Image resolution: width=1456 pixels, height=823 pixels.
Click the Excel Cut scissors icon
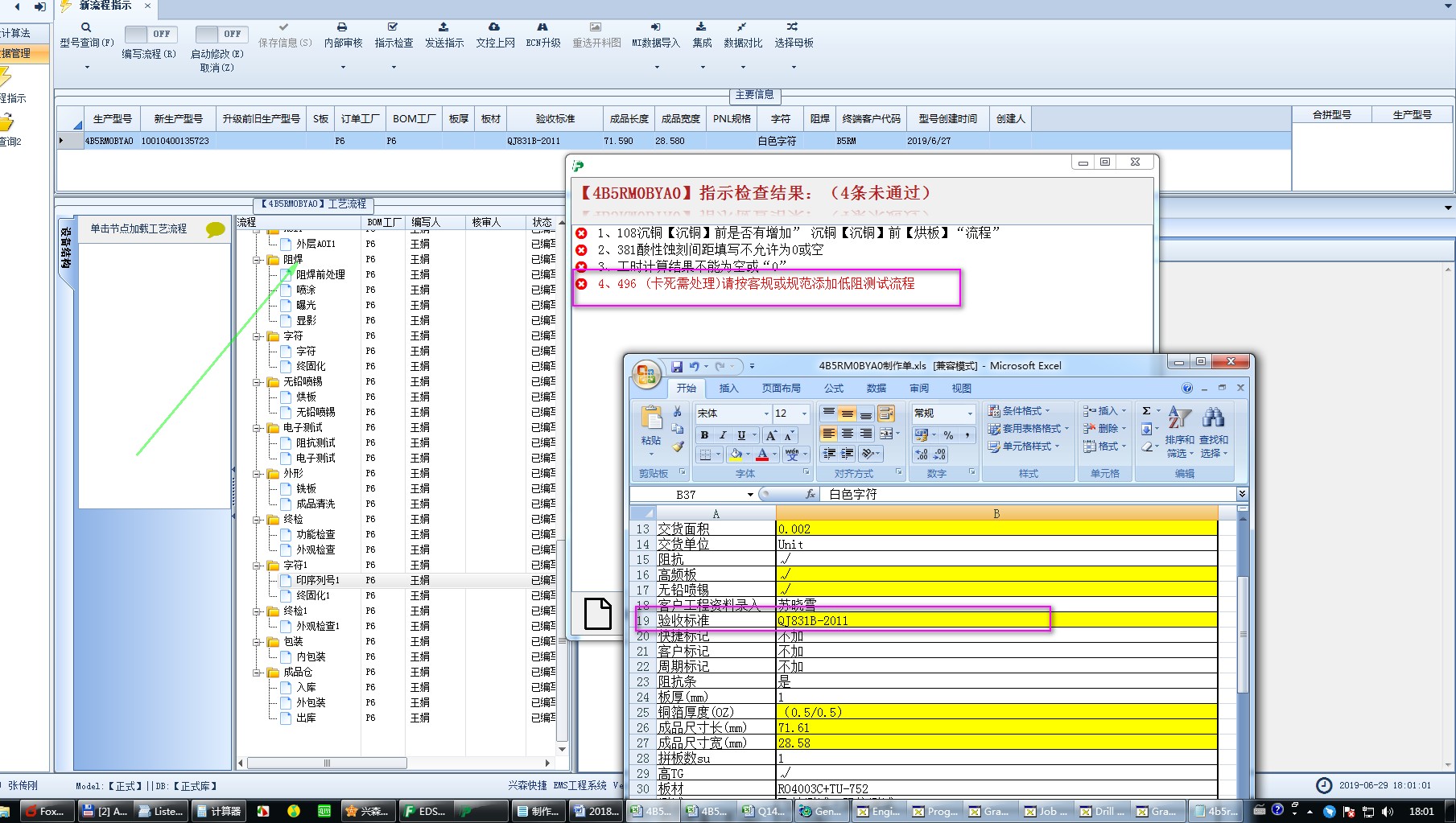[678, 412]
